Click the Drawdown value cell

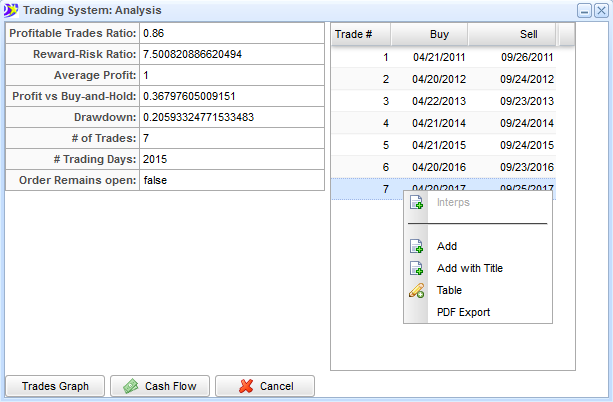[231, 117]
